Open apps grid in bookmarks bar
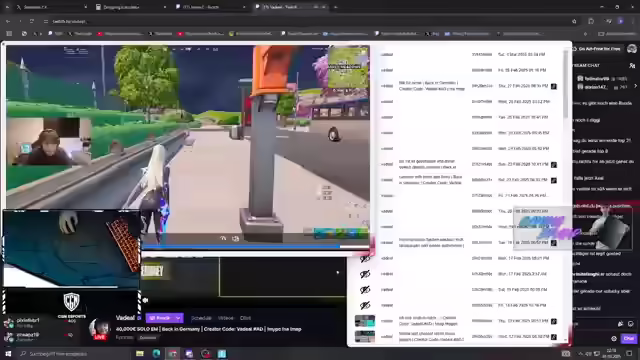The width and height of the screenshot is (640, 360). (9, 33)
